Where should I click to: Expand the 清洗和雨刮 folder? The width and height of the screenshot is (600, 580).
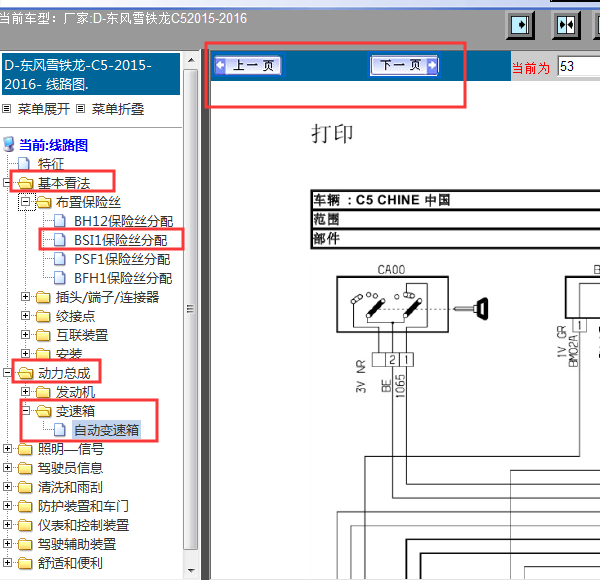[x=7, y=486]
